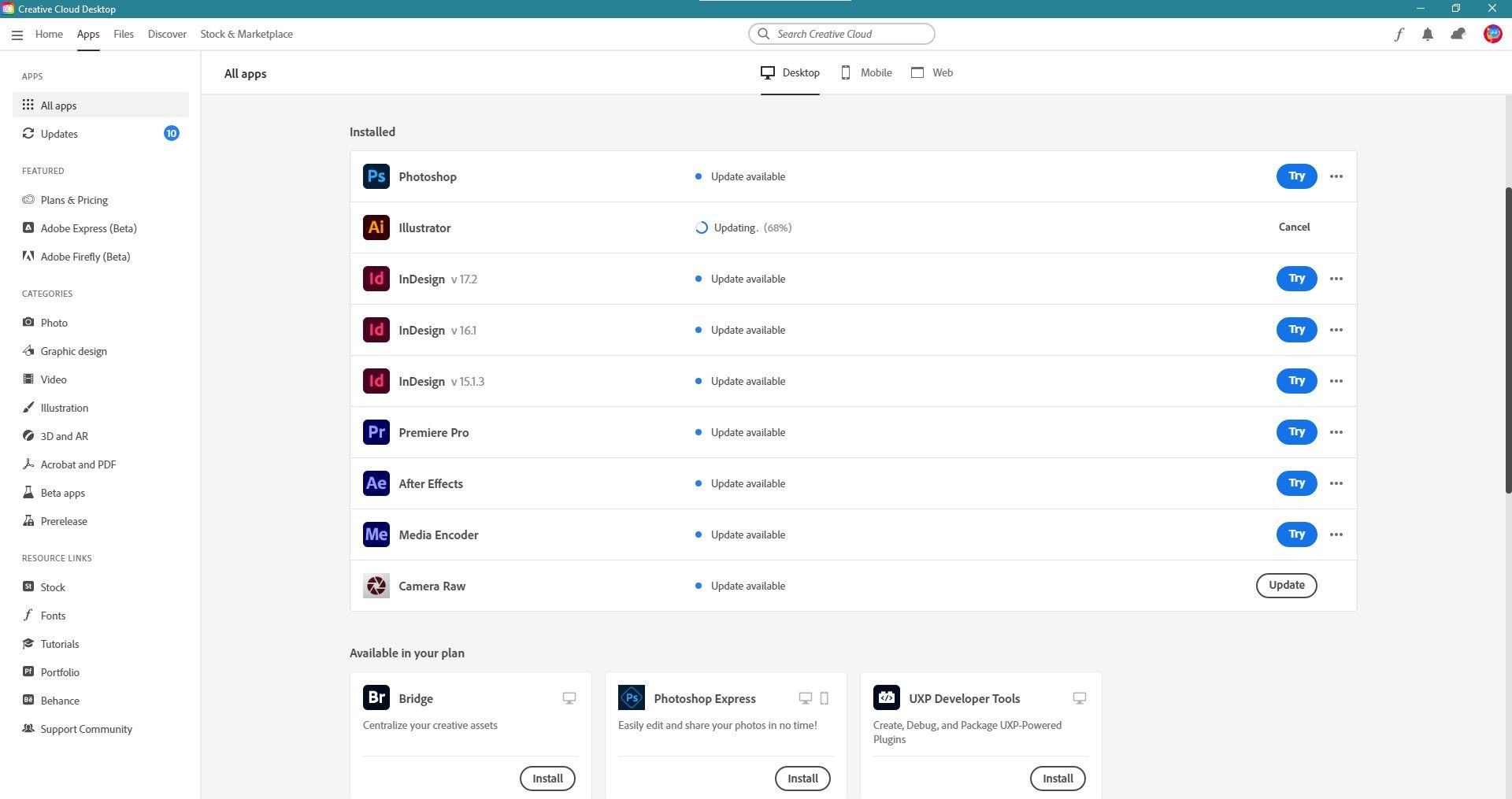
Task: Click the Illustrator app icon
Action: click(x=376, y=227)
